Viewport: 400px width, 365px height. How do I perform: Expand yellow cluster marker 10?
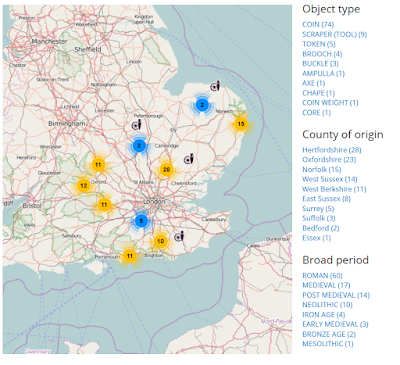pyautogui.click(x=160, y=241)
